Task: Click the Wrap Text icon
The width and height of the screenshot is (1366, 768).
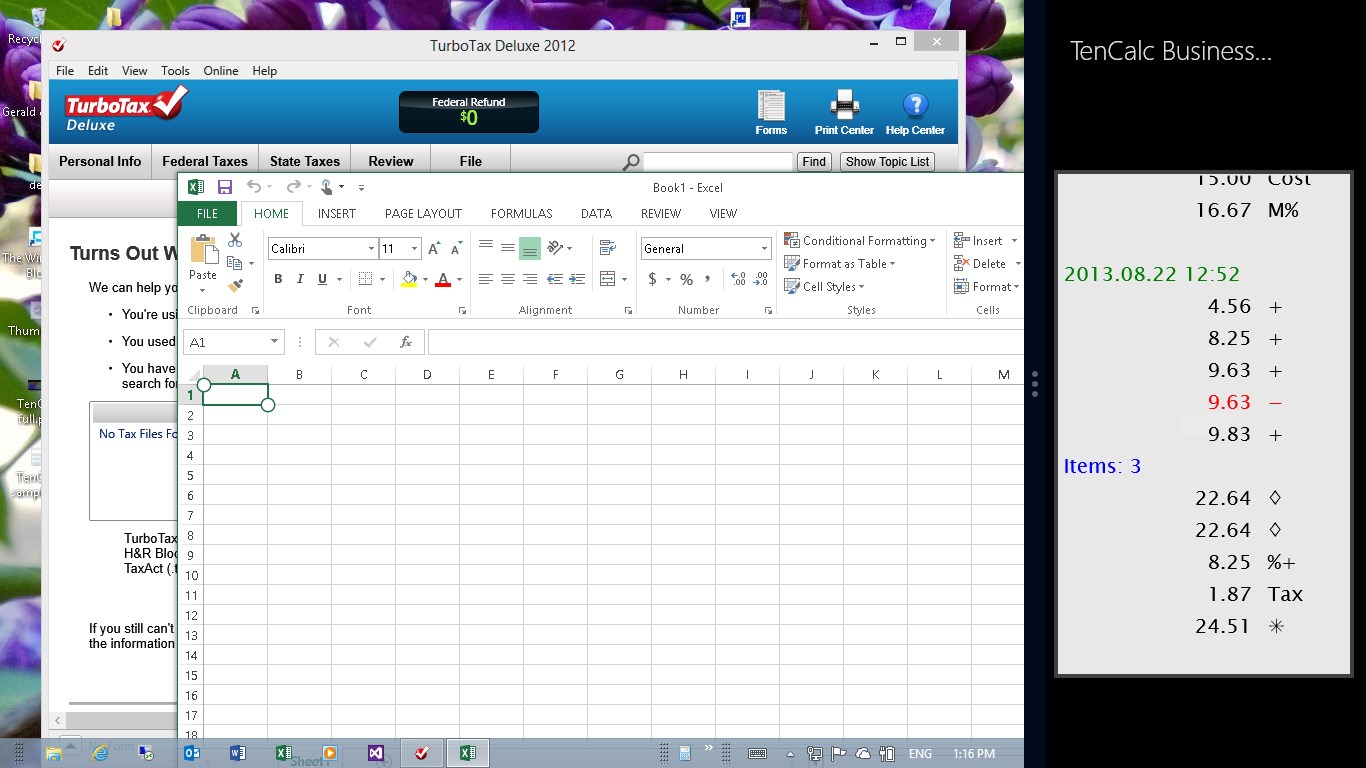Action: (x=607, y=248)
